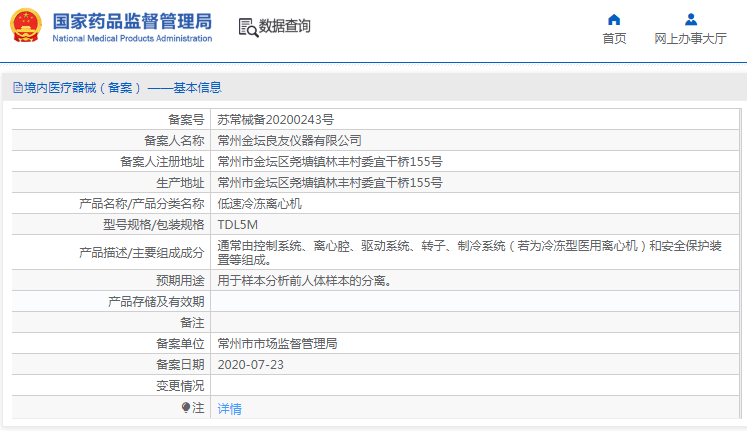Open the 详情 link
This screenshot has height=431, width=747.
click(230, 408)
